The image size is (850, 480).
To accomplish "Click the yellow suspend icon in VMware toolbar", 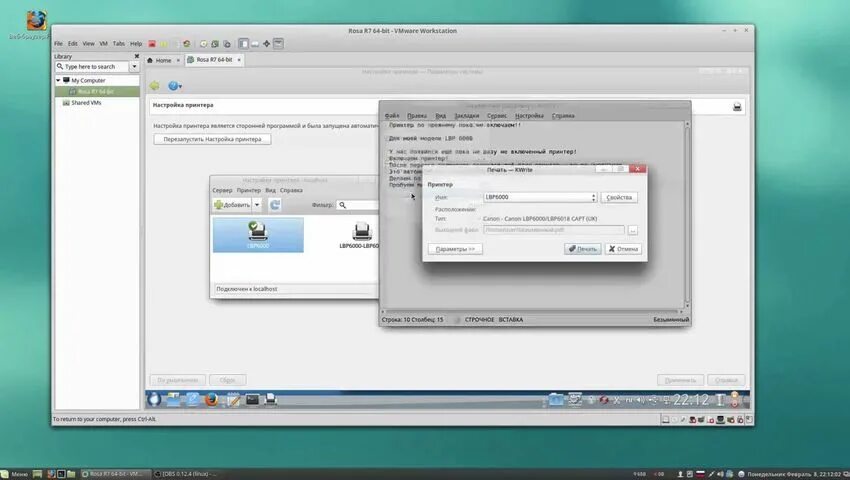I will pyautogui.click(x=164, y=44).
